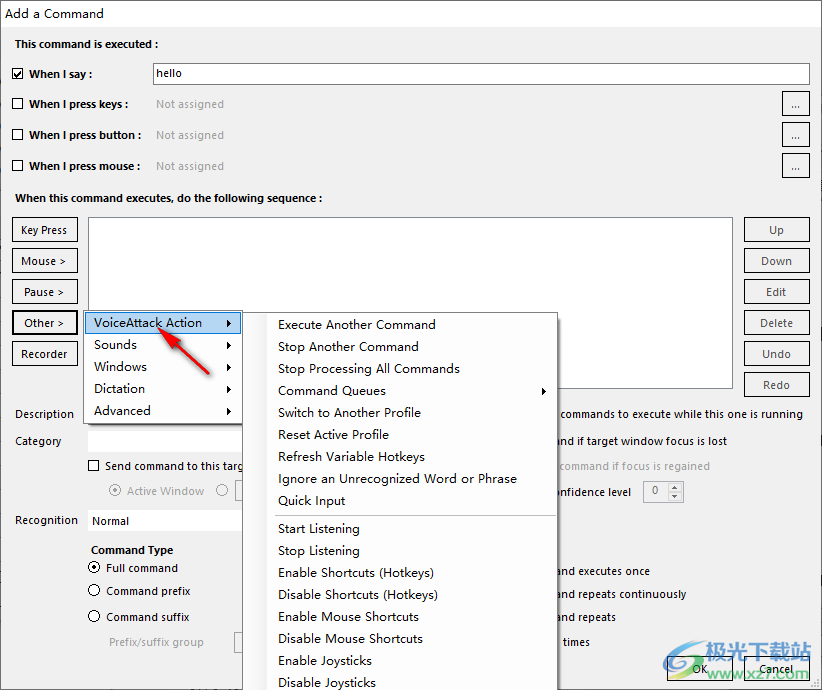Tick Send command to this target checkbox
Image resolution: width=822 pixels, height=690 pixels.
click(x=93, y=466)
